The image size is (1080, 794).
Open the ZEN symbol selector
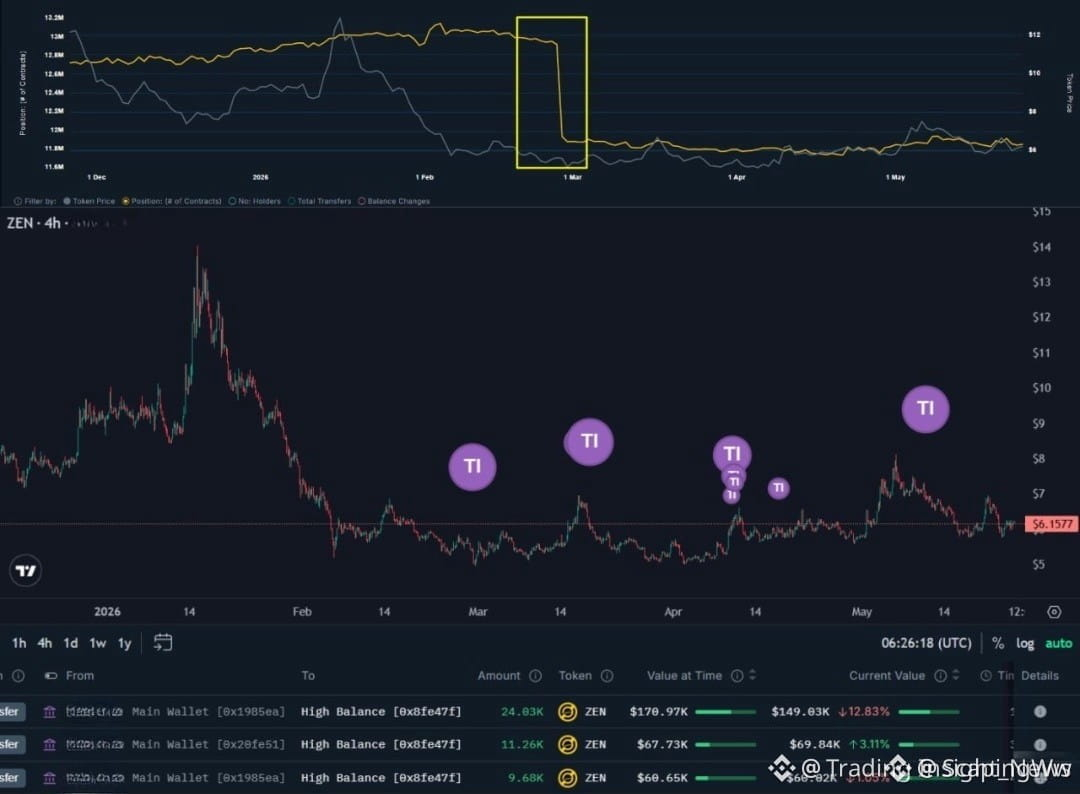click(20, 223)
